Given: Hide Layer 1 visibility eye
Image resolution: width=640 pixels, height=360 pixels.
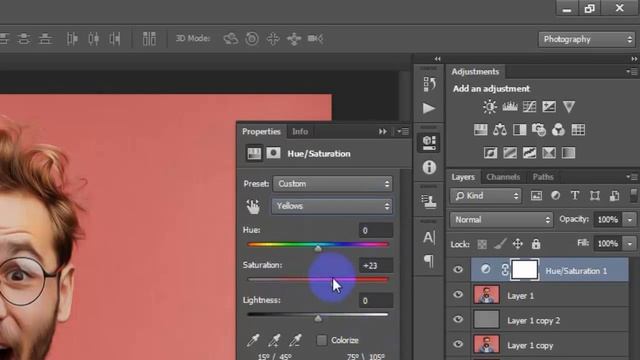Looking at the screenshot, I should click(x=458, y=295).
